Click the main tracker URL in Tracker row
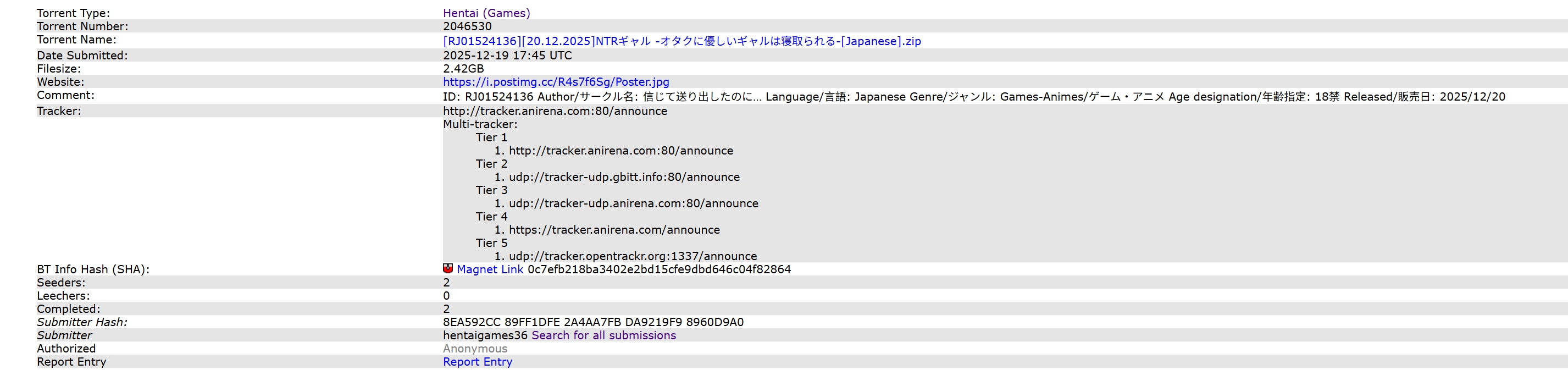The image size is (1568, 375). click(555, 111)
